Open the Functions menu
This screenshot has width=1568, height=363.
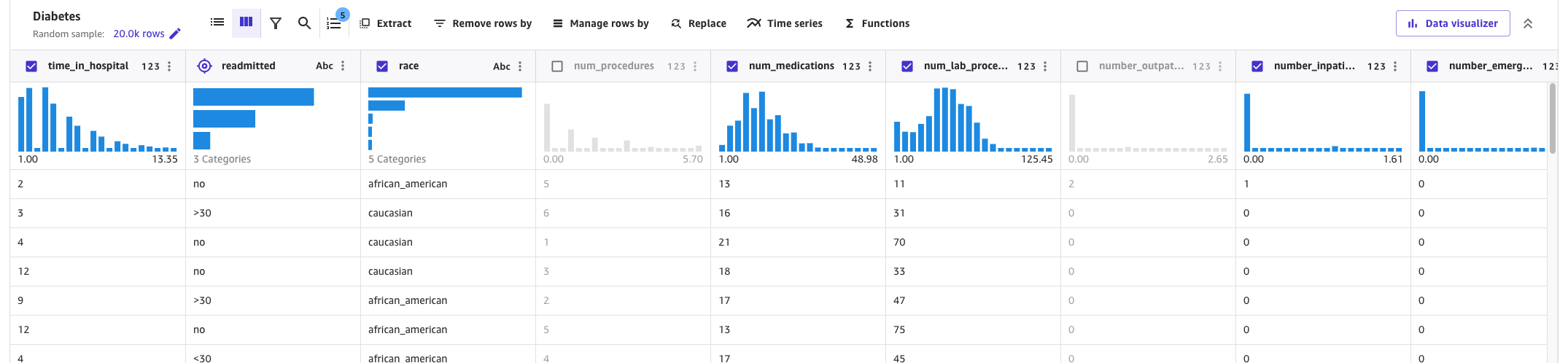click(877, 23)
